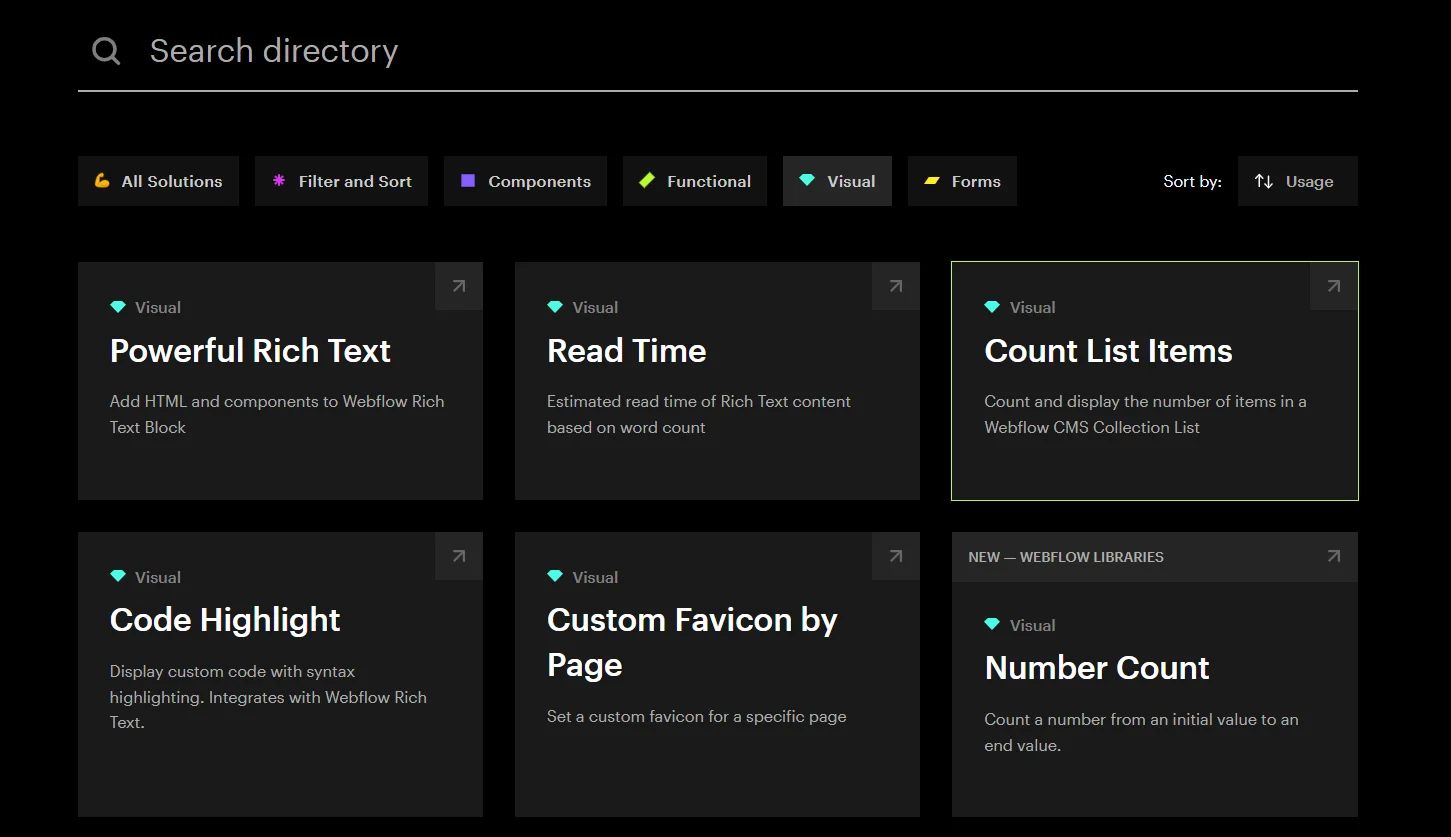Select the Visual filter
This screenshot has width=1451, height=837.
pyautogui.click(x=837, y=181)
